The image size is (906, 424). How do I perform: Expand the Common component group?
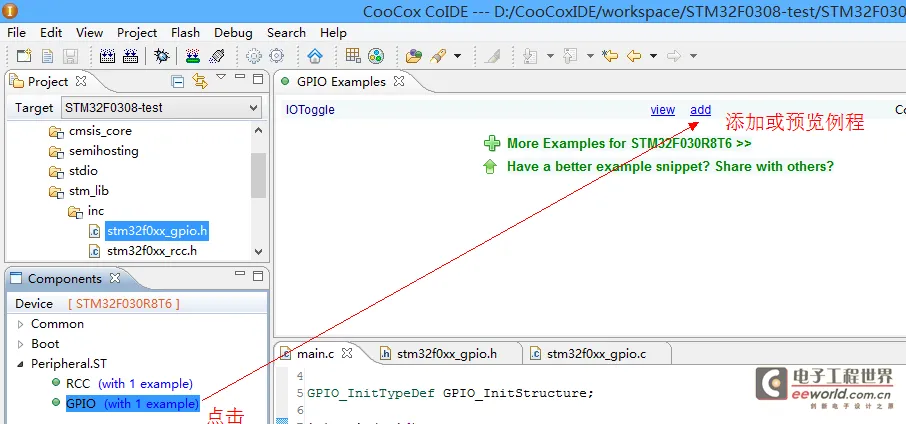pos(21,324)
